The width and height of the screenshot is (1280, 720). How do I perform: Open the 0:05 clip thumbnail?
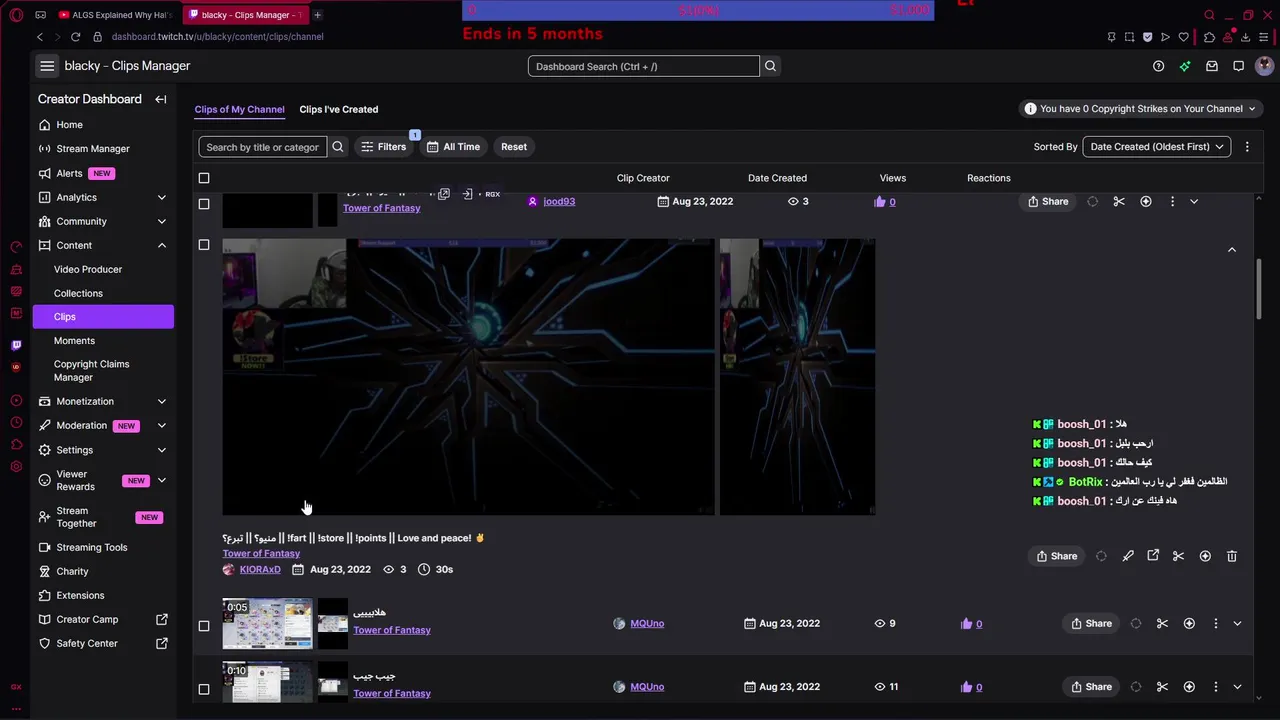click(267, 624)
